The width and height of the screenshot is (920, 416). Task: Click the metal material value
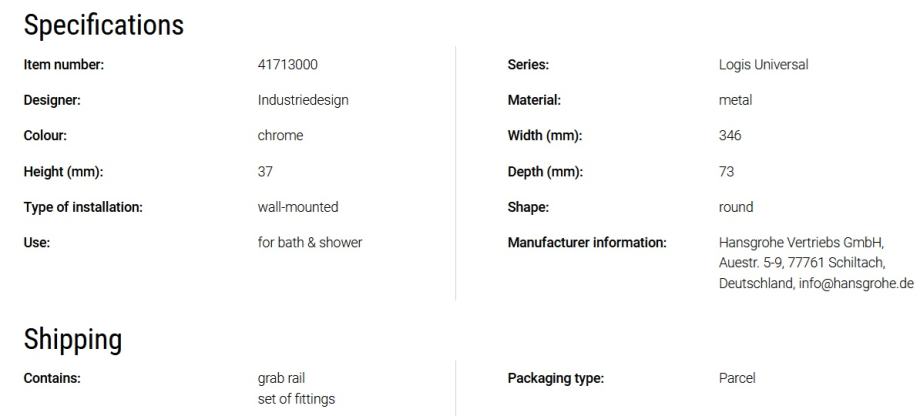pos(735,100)
